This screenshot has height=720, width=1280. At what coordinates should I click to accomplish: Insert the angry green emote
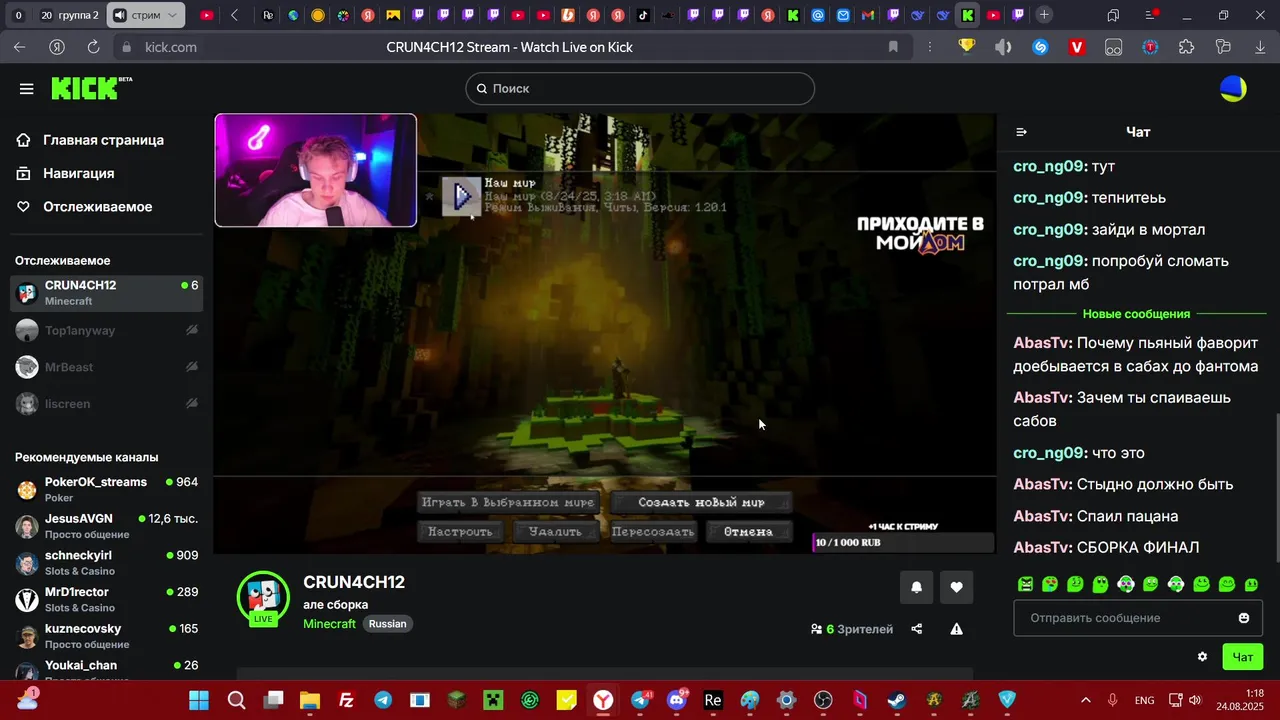point(1025,584)
